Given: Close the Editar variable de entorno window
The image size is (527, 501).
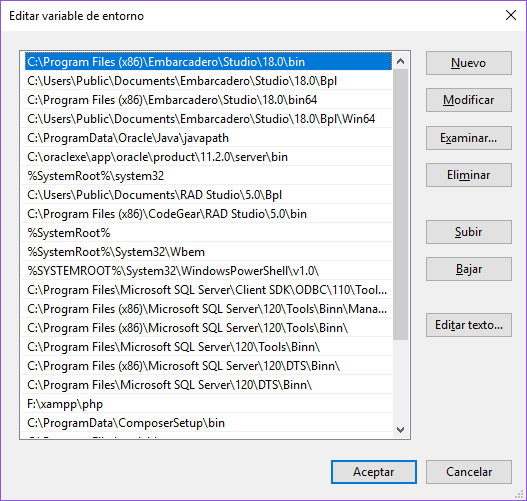Looking at the screenshot, I should [x=511, y=15].
